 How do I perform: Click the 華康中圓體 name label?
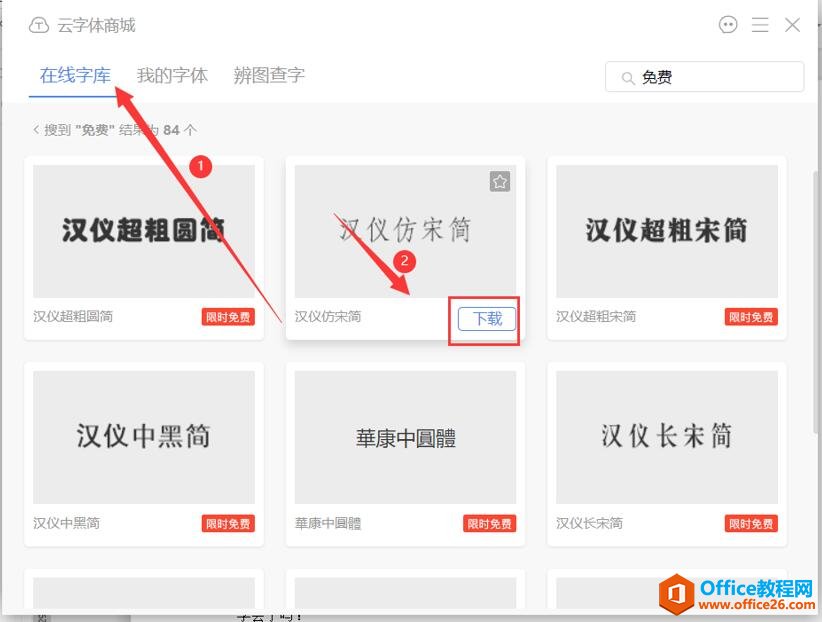click(328, 523)
